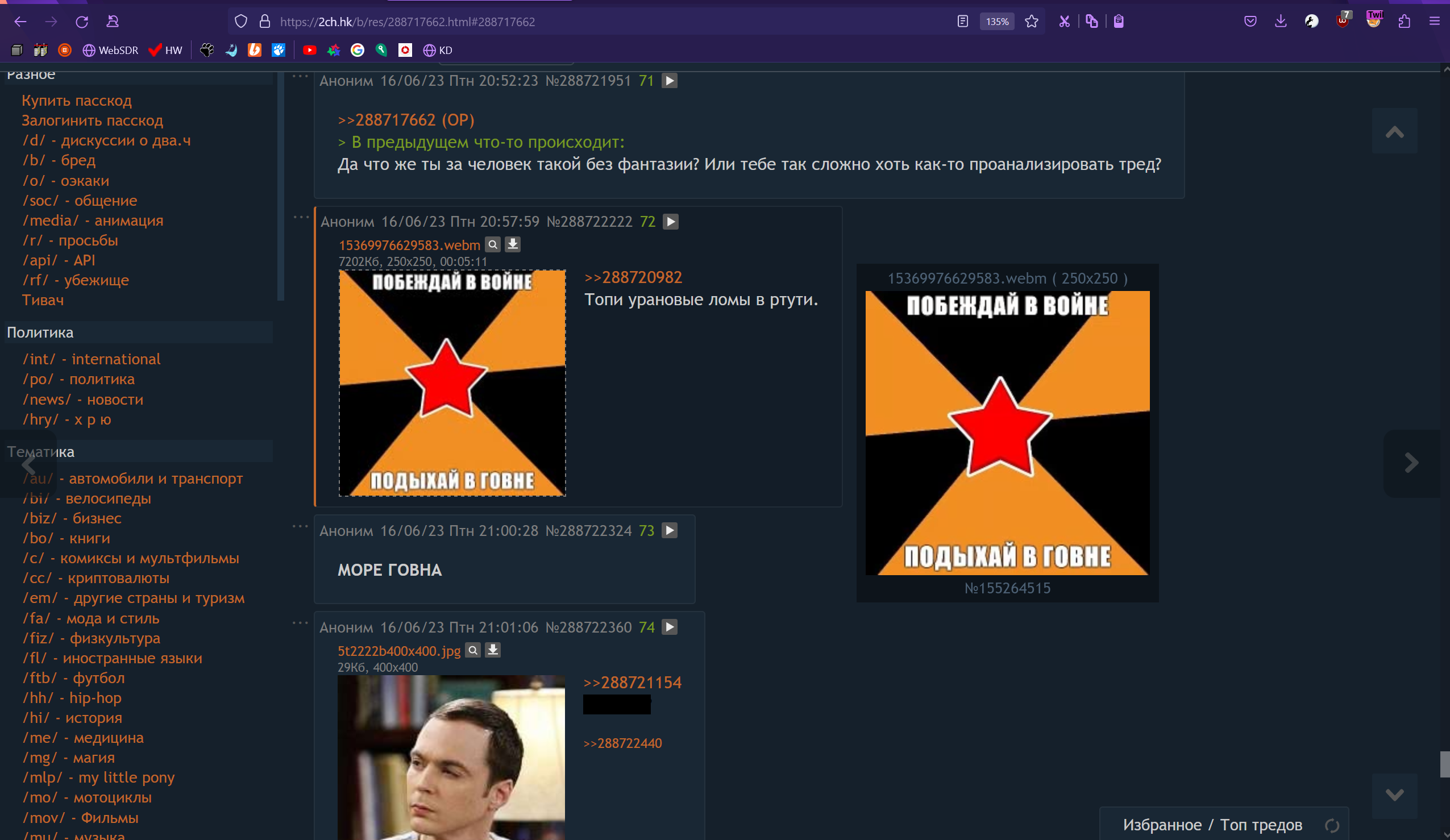Click the browser reload page icon
Screen dimensions: 1450x840
coord(82,22)
